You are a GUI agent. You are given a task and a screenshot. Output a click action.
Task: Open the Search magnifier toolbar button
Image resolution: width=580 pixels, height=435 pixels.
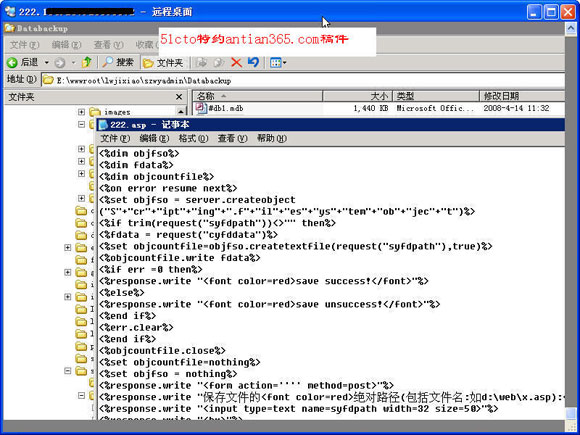click(x=118, y=62)
